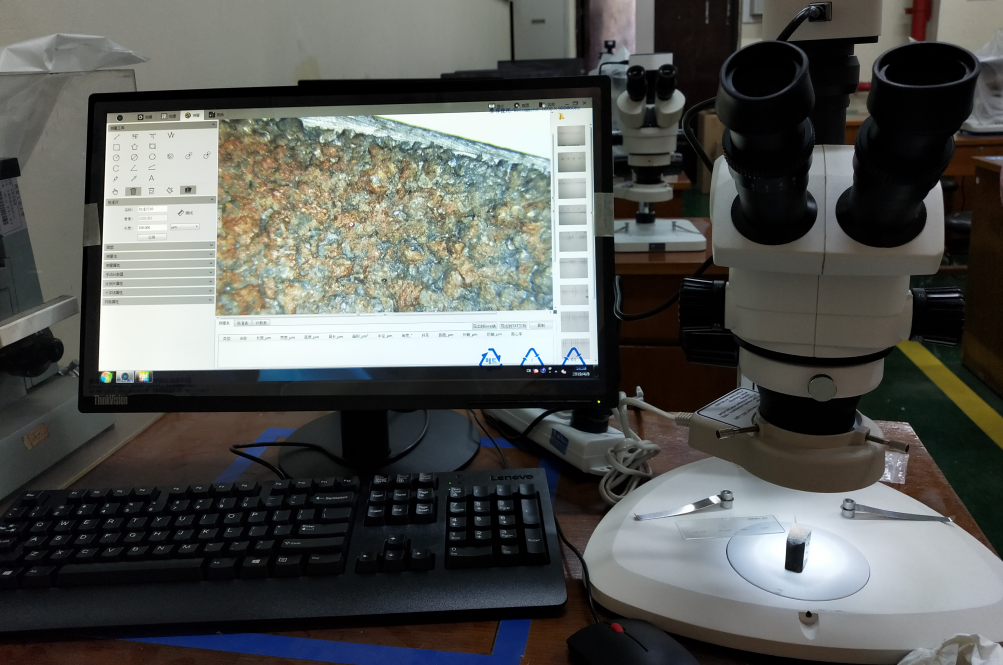1003x665 pixels.
Task: Collapse the measurement tools panel header
Action: [x=162, y=128]
